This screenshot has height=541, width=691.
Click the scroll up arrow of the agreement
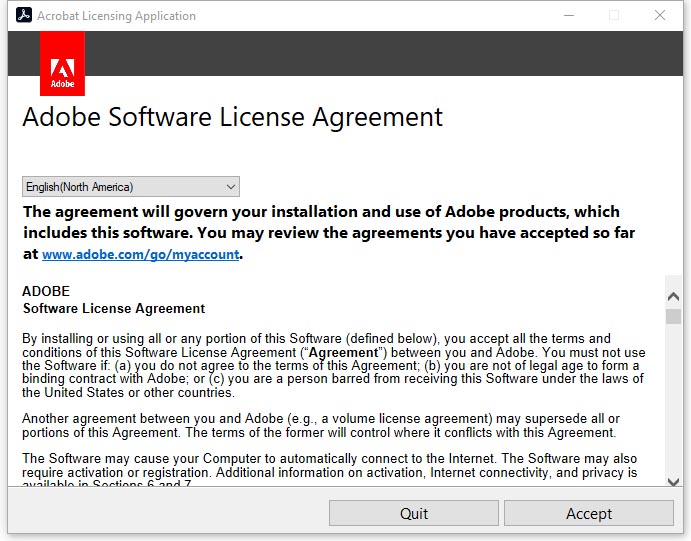673,297
